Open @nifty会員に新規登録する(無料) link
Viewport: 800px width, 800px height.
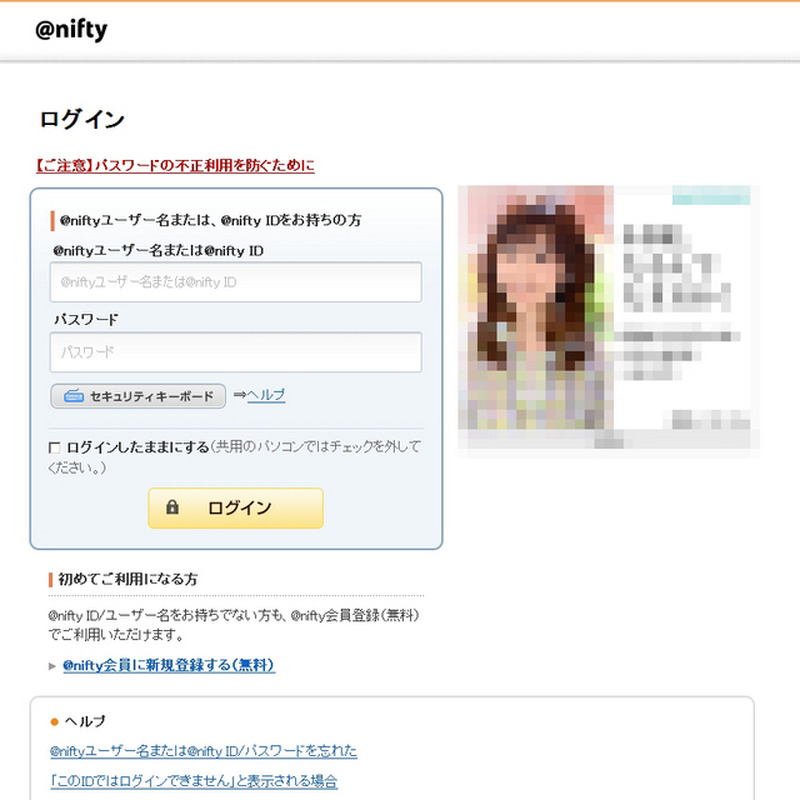(x=169, y=665)
